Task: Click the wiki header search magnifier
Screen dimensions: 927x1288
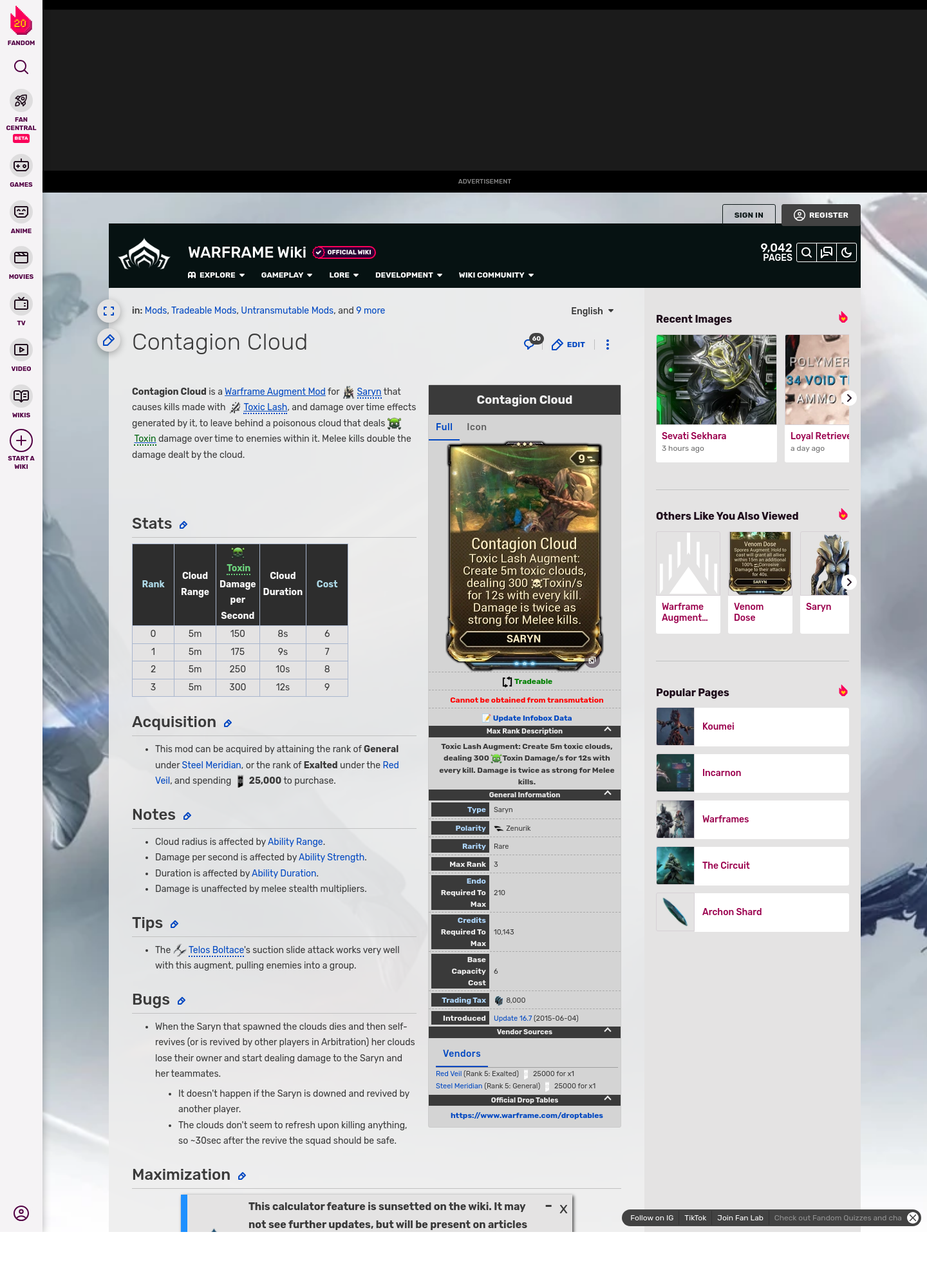Action: tap(806, 252)
